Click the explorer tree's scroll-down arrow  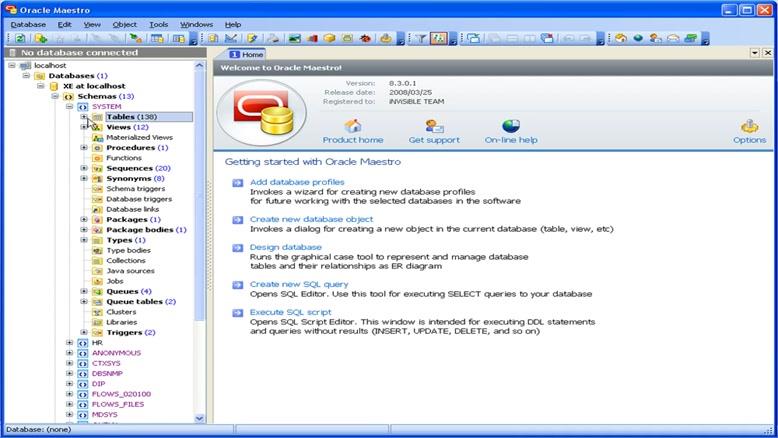[199, 418]
